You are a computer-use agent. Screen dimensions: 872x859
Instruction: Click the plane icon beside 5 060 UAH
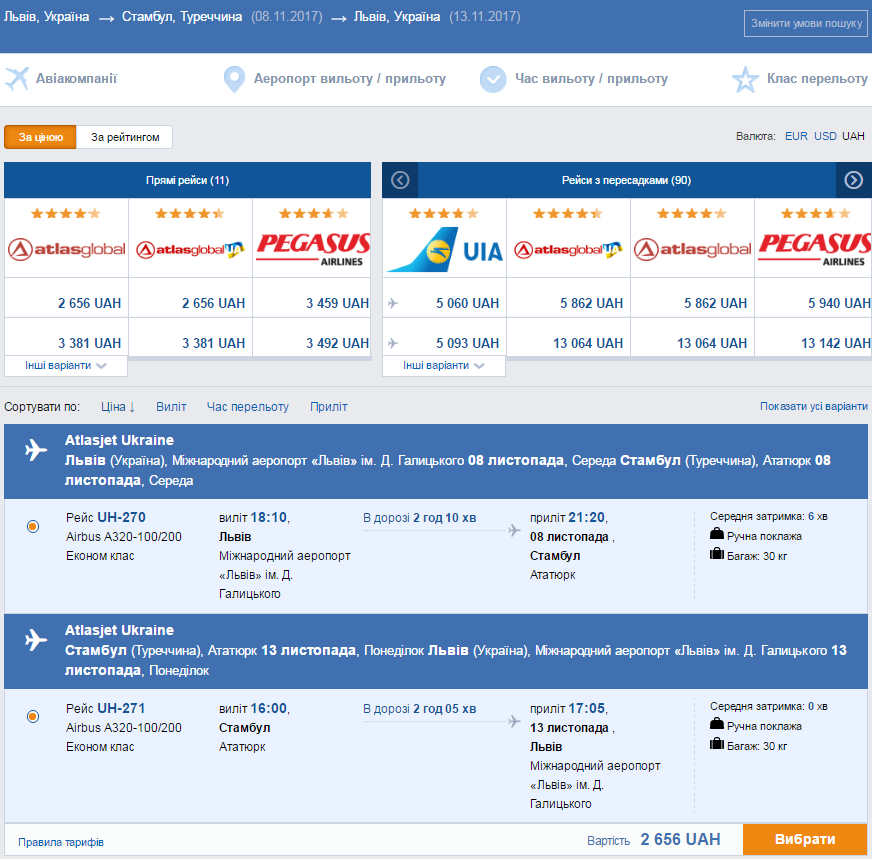(393, 303)
